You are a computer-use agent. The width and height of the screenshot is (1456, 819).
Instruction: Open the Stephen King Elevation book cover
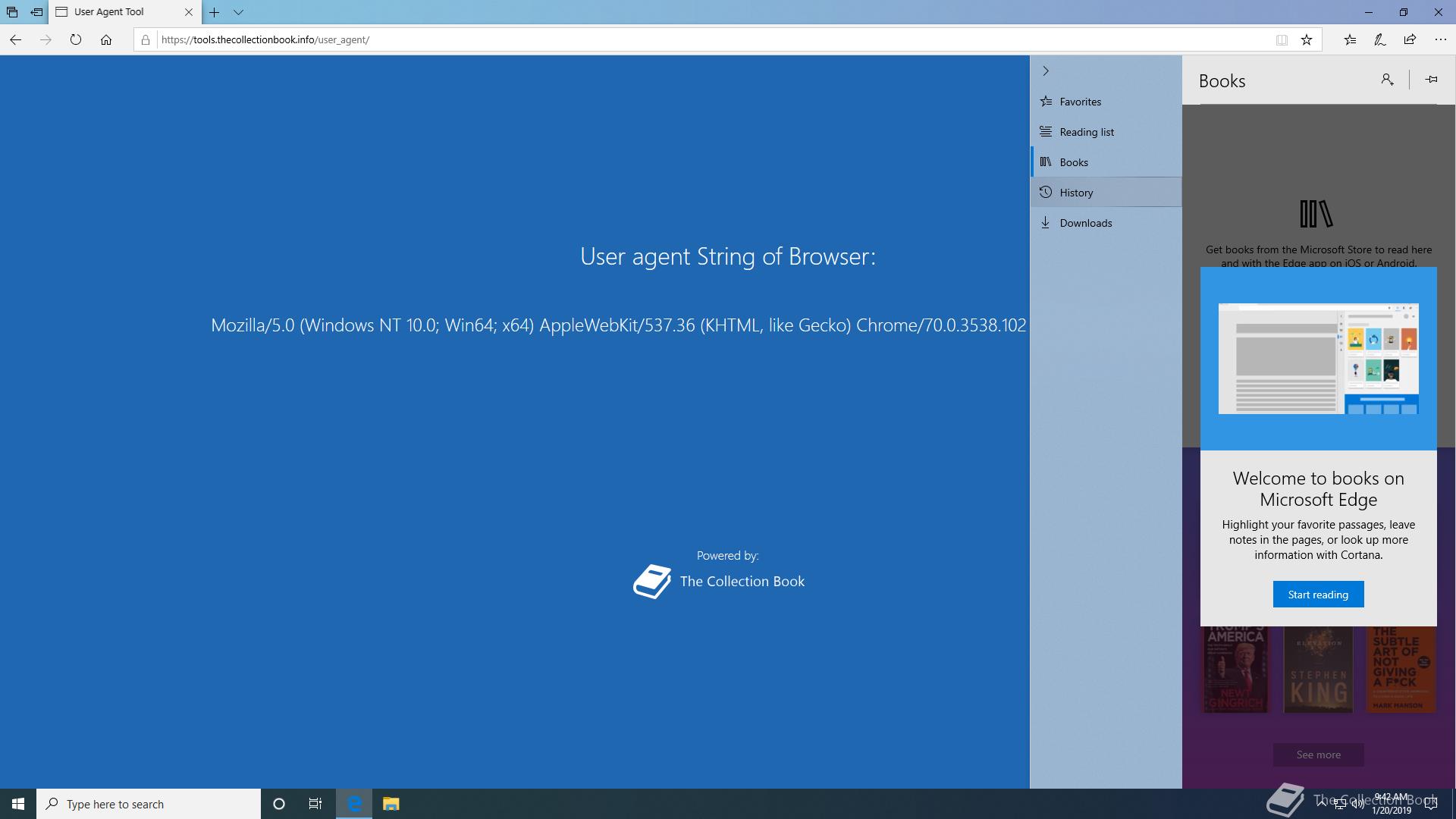pyautogui.click(x=1318, y=670)
